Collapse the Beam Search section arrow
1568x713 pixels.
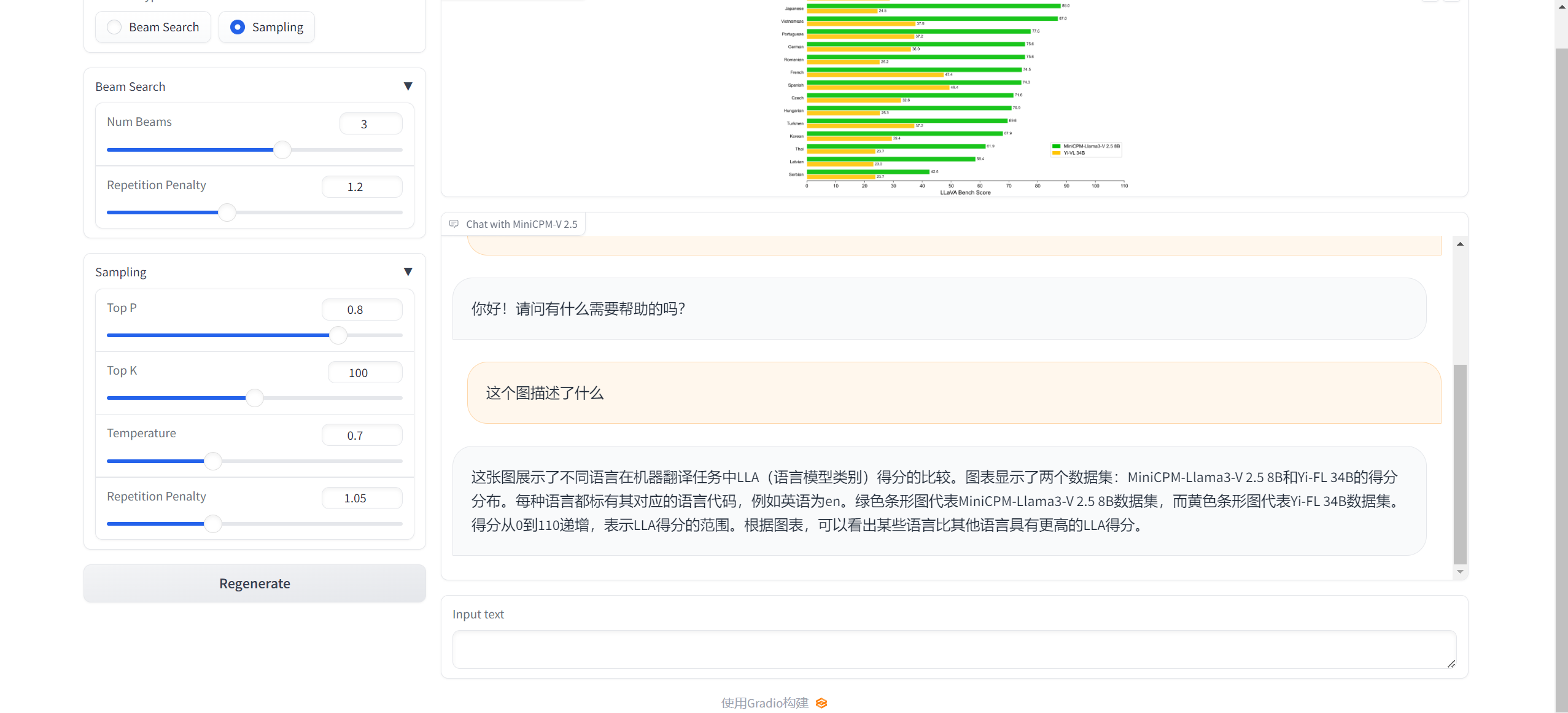point(408,87)
